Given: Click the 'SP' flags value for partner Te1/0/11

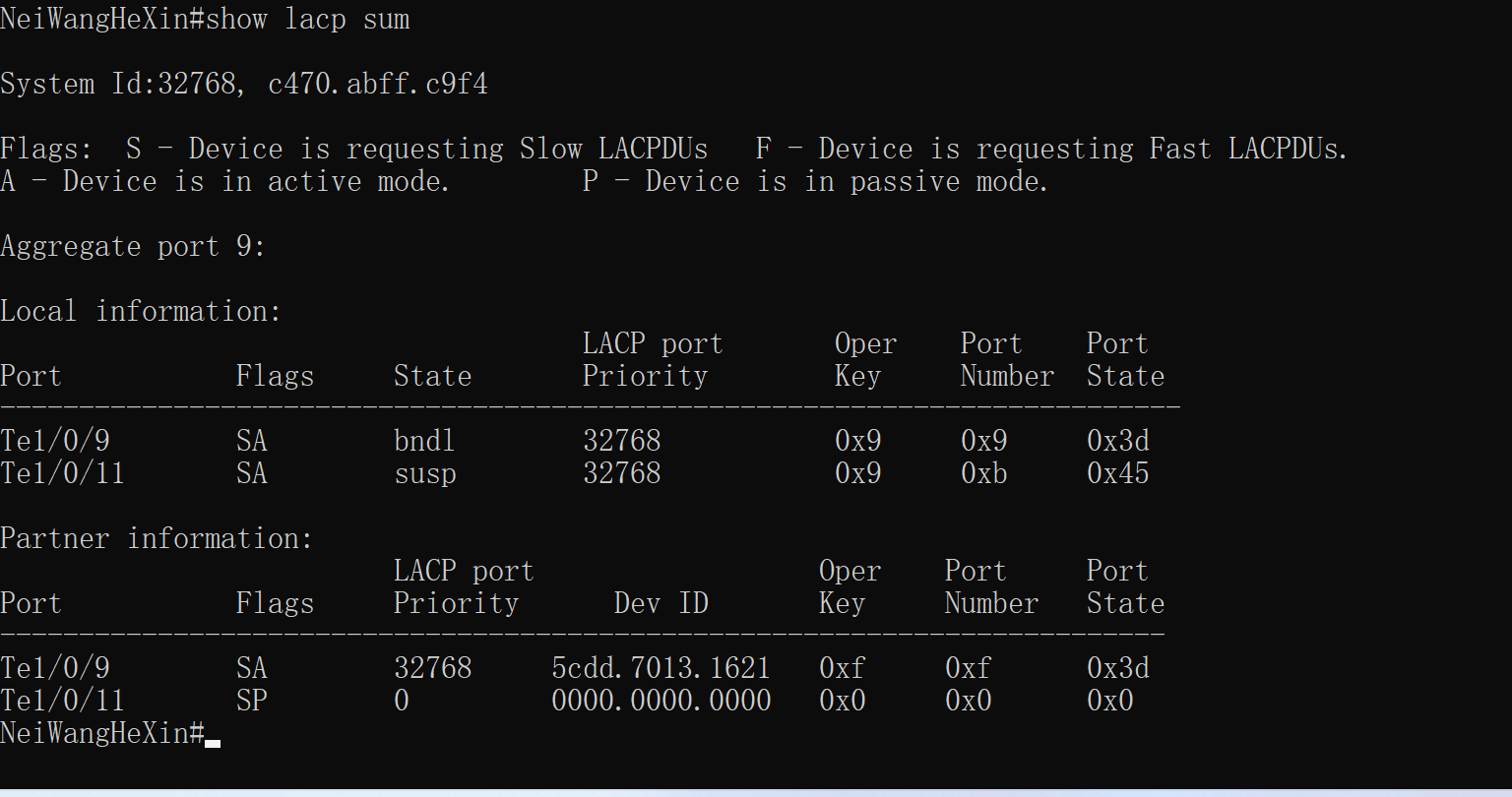Looking at the screenshot, I should [x=251, y=702].
